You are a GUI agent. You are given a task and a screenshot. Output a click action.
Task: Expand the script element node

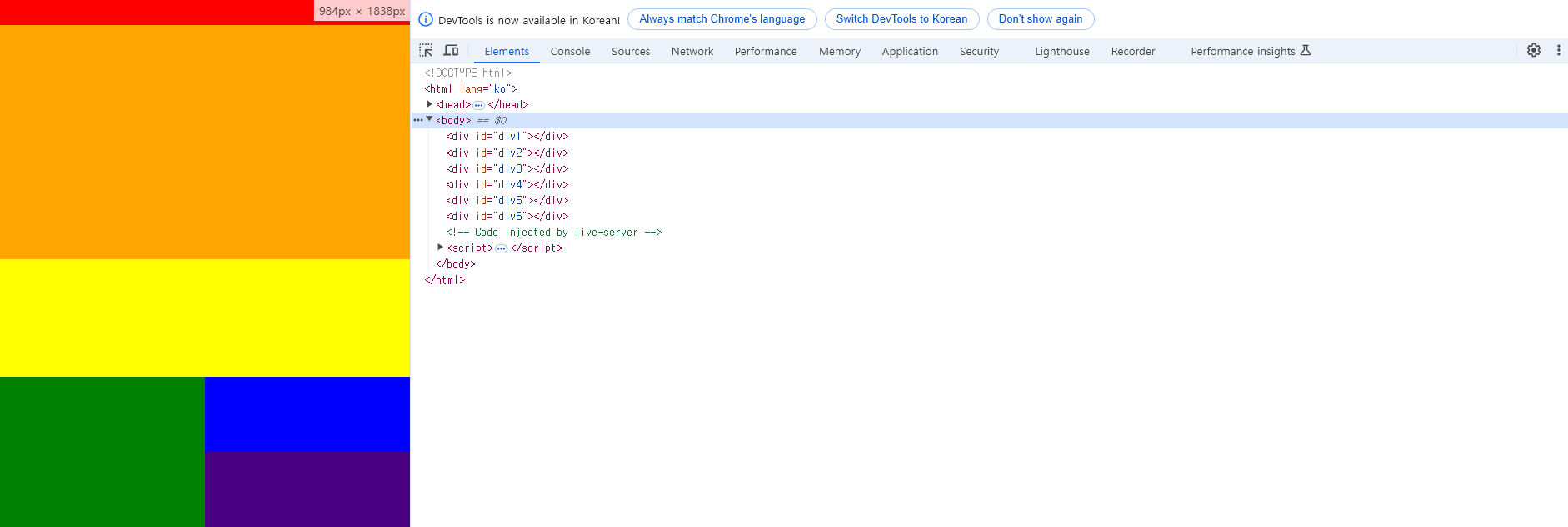pyautogui.click(x=441, y=248)
